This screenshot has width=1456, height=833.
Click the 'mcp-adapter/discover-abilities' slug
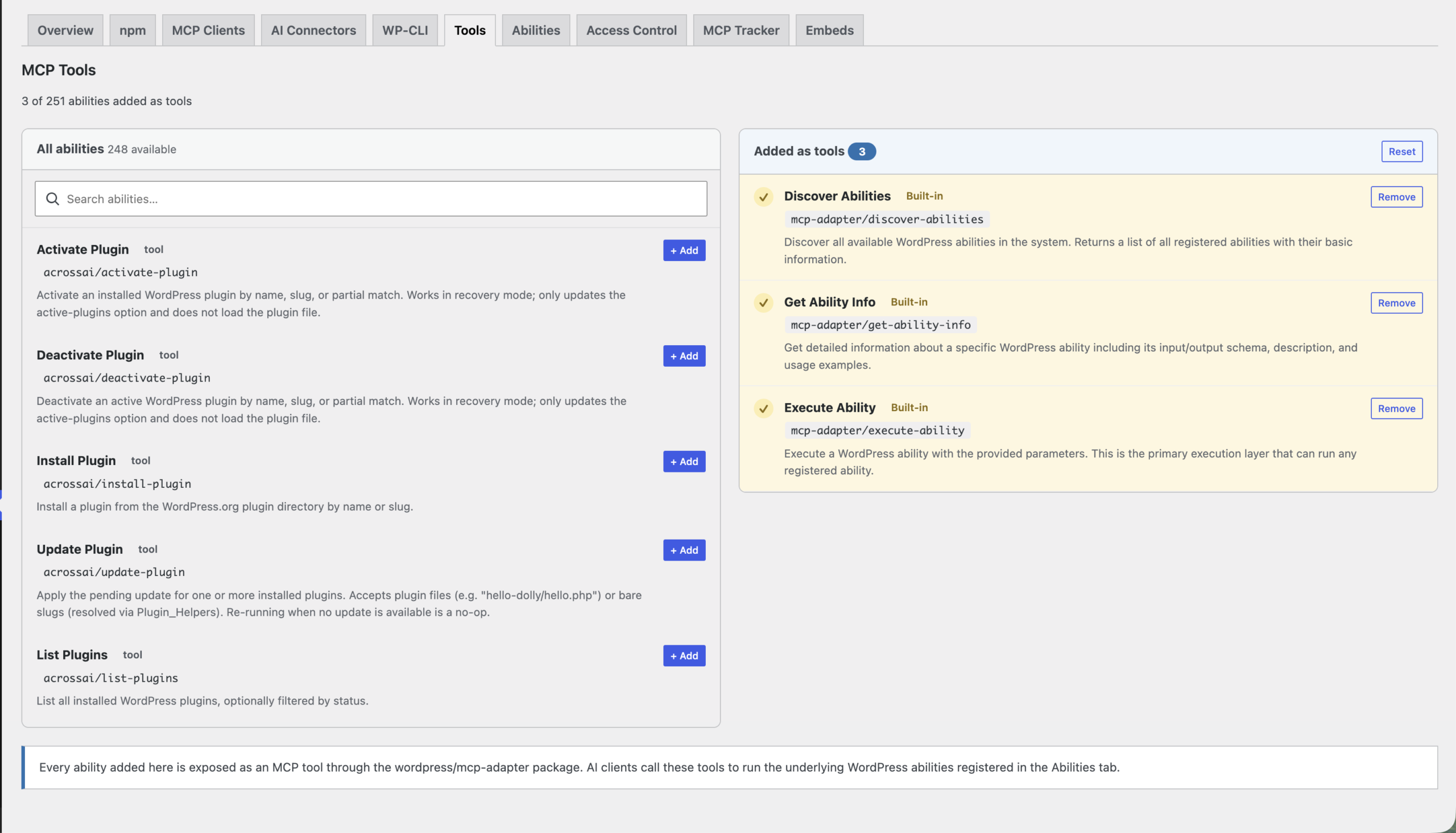coord(887,219)
